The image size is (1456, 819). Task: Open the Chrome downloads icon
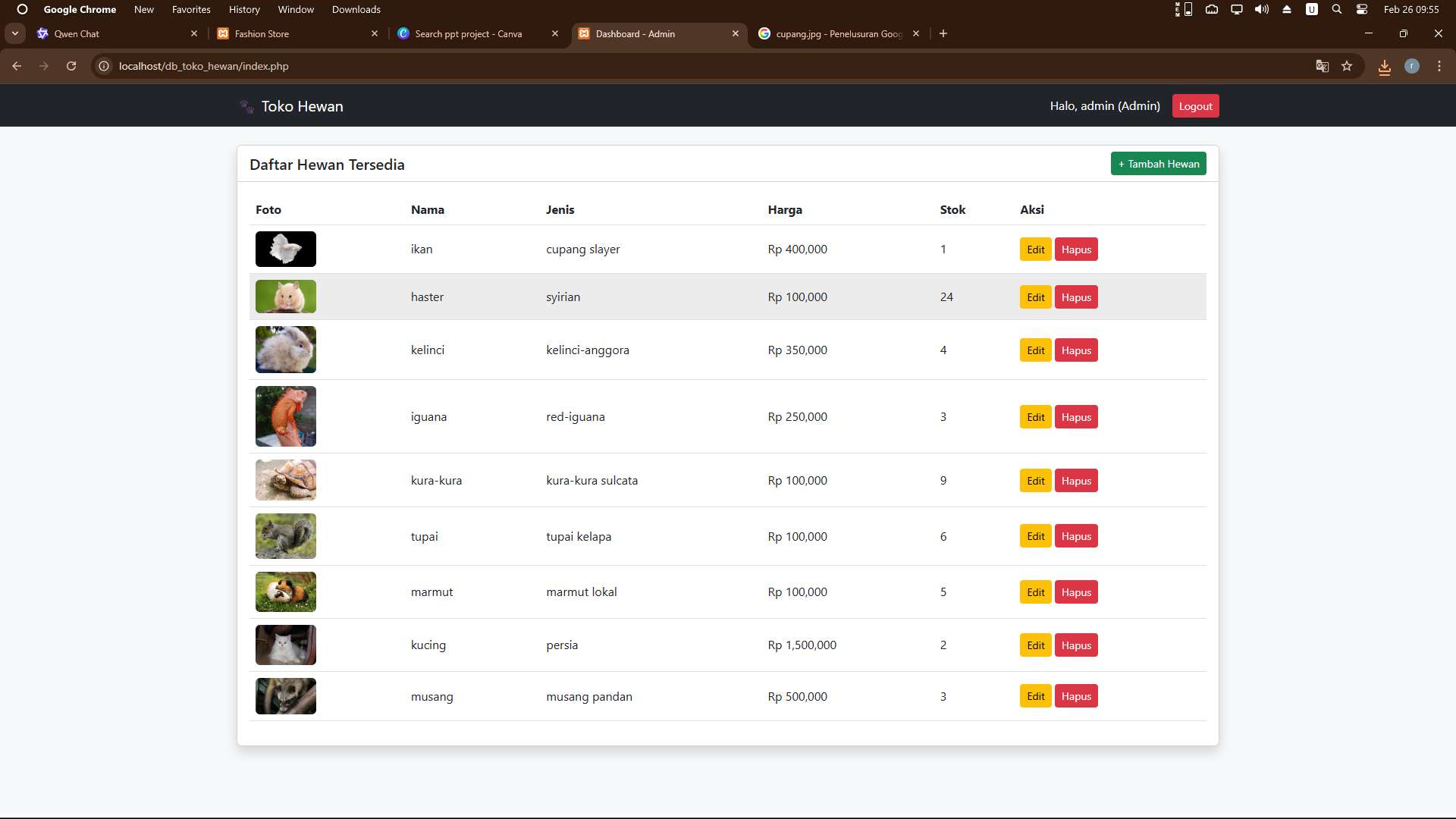point(1385,67)
